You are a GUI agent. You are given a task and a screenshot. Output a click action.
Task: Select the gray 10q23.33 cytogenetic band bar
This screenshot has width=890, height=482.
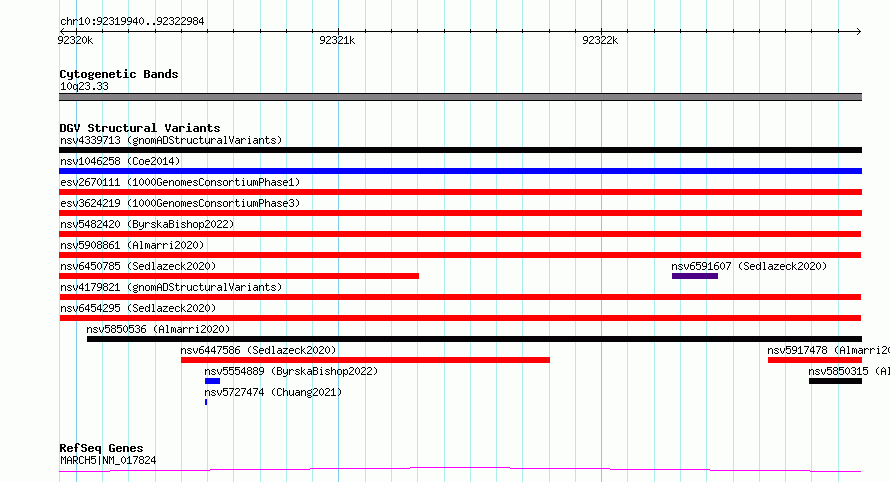point(460,97)
